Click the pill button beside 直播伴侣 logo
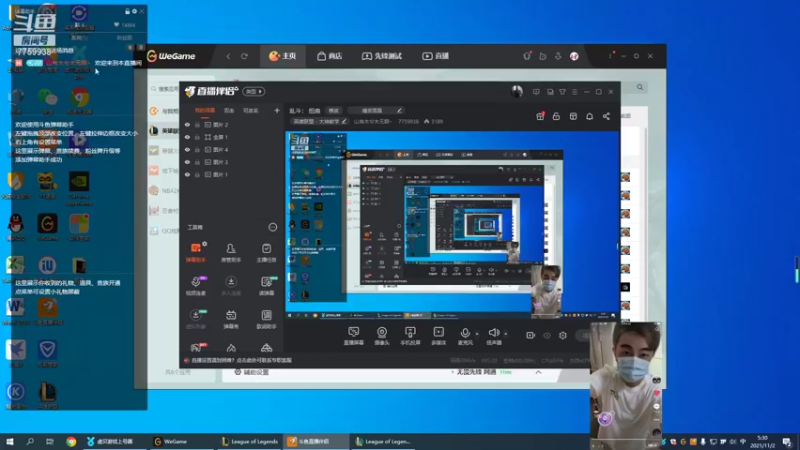The width and height of the screenshot is (800, 450). coord(254,91)
